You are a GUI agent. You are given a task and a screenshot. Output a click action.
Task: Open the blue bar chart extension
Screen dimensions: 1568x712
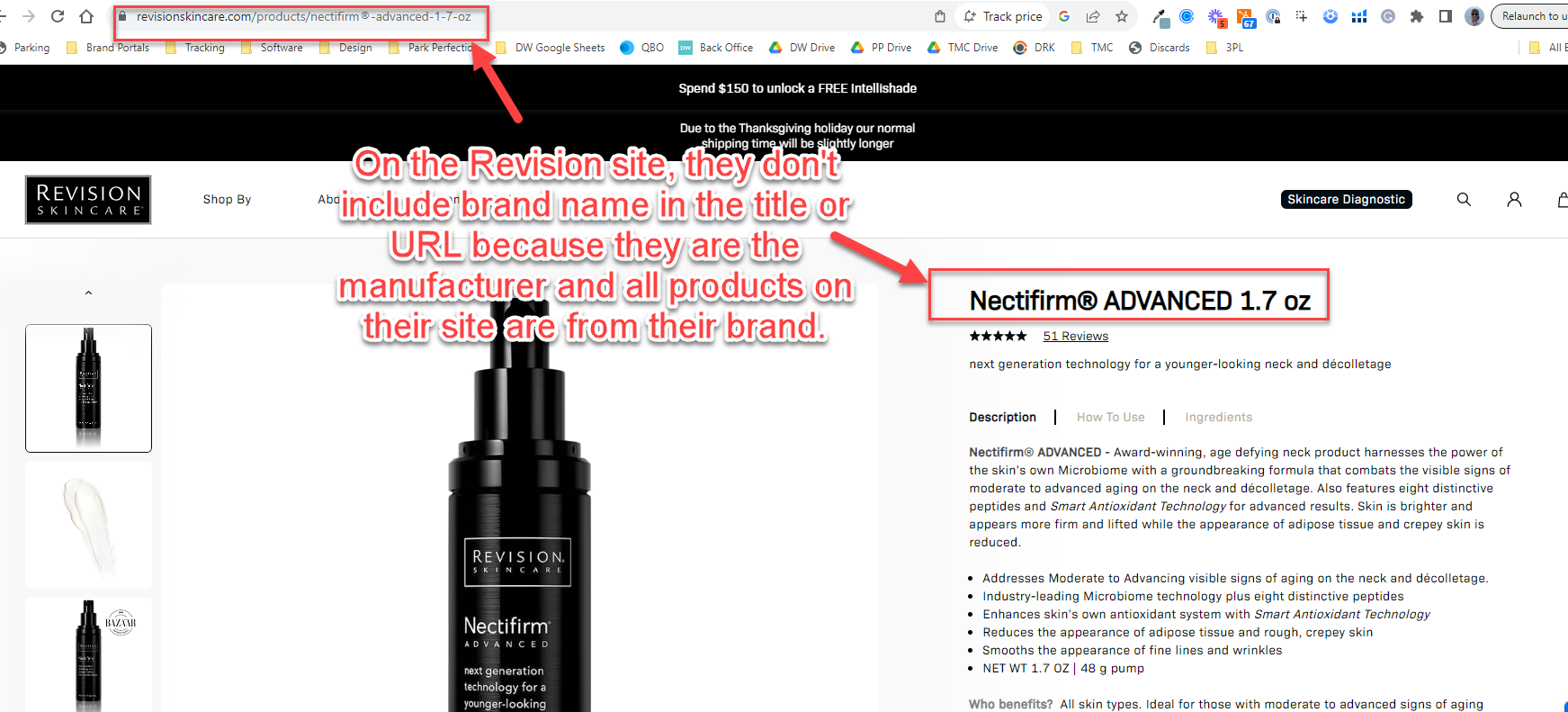coord(1359,16)
